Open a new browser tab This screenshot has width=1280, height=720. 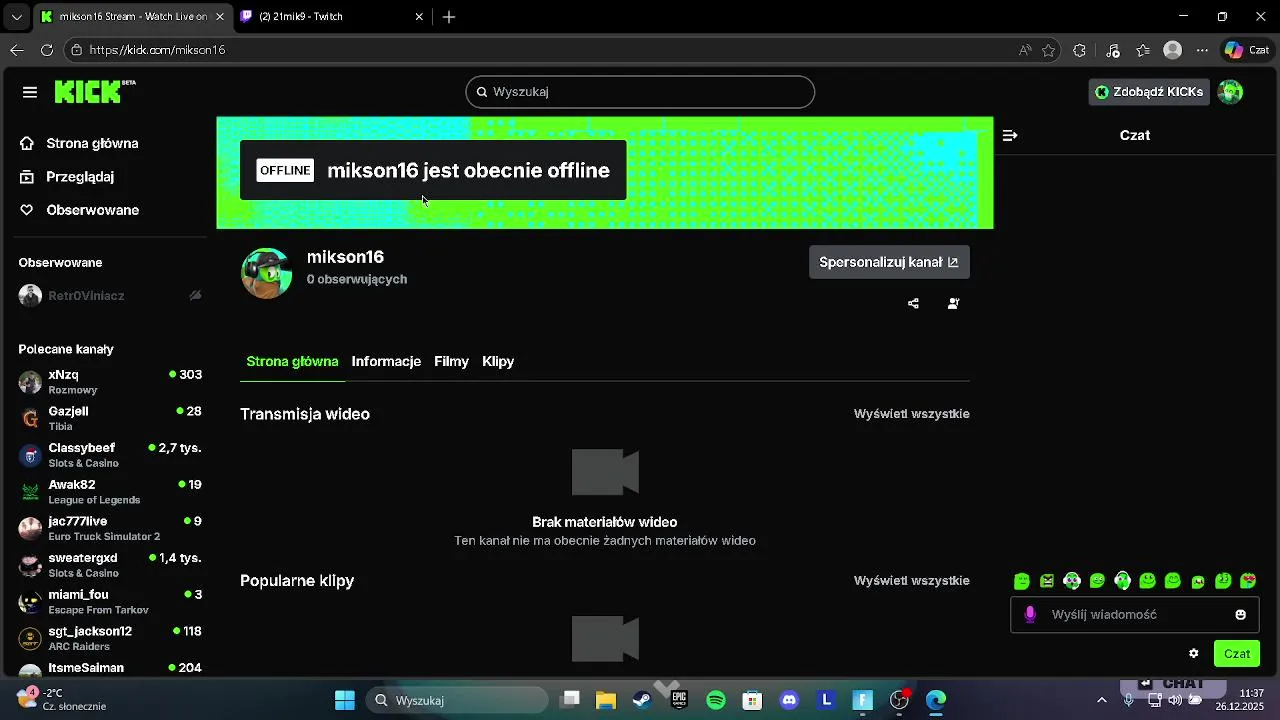click(449, 17)
